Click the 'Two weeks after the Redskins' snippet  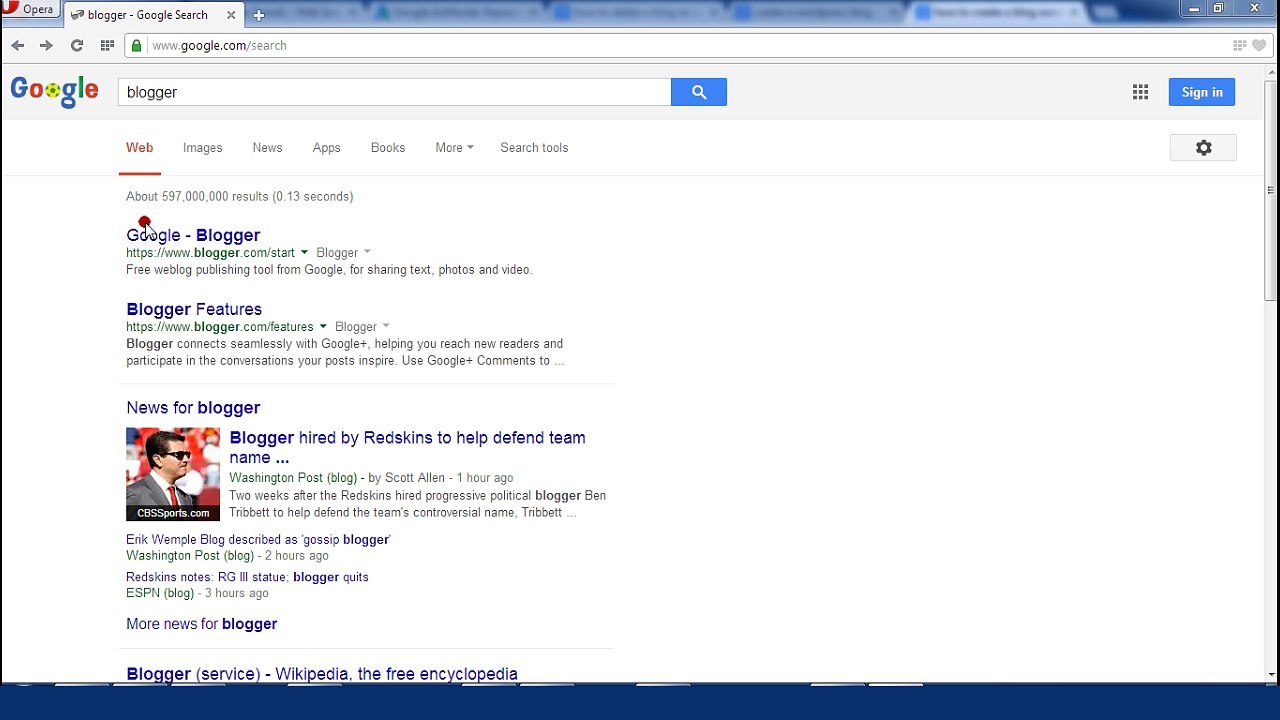[x=417, y=504]
